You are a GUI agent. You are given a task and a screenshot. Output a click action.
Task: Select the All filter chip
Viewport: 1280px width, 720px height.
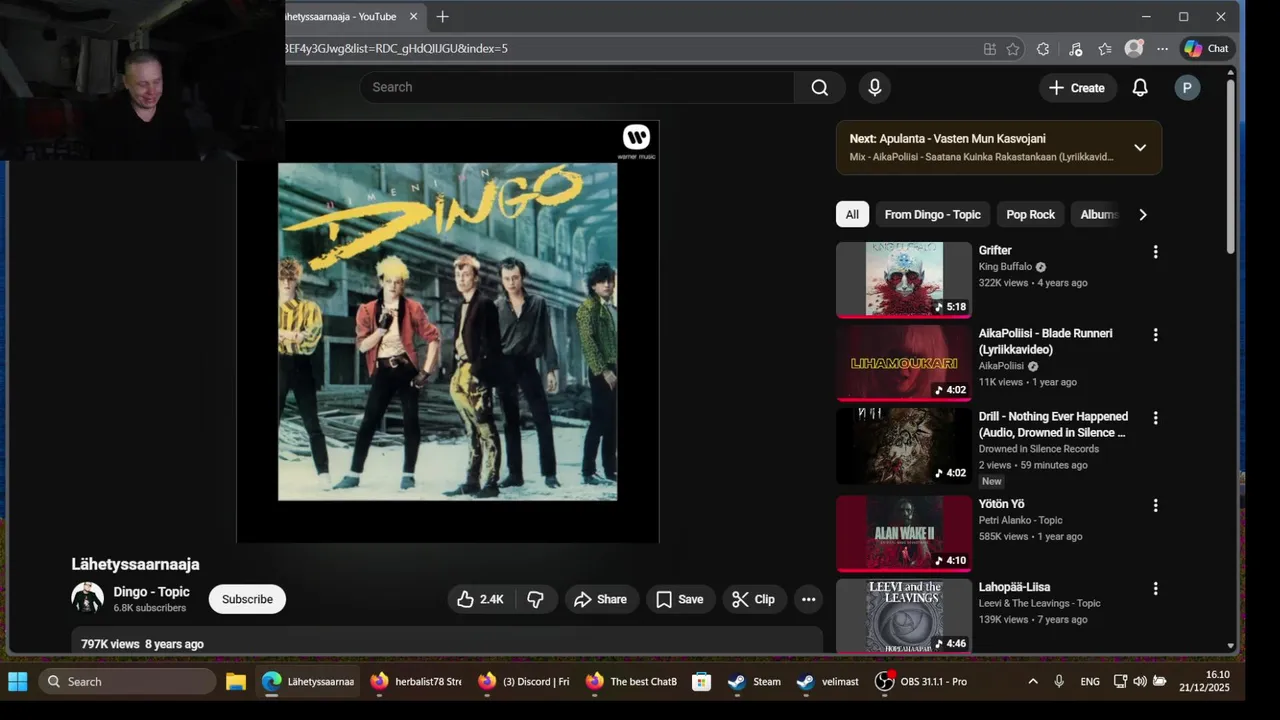[852, 214]
